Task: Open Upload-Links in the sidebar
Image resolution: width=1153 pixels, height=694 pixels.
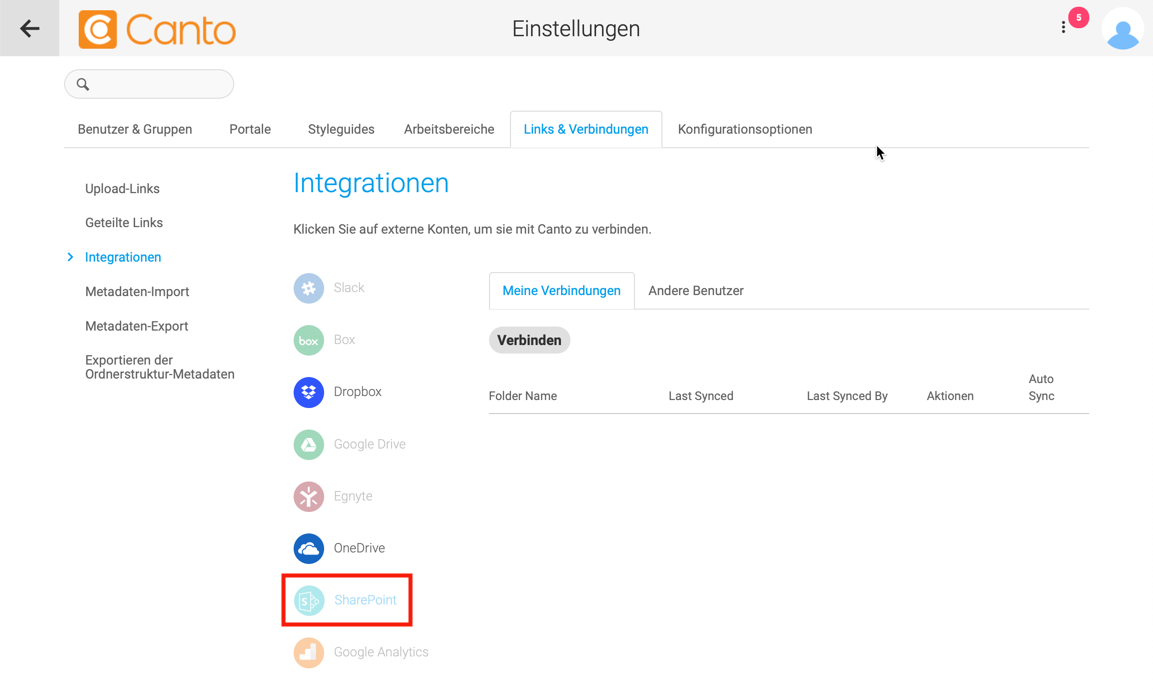Action: tap(122, 189)
